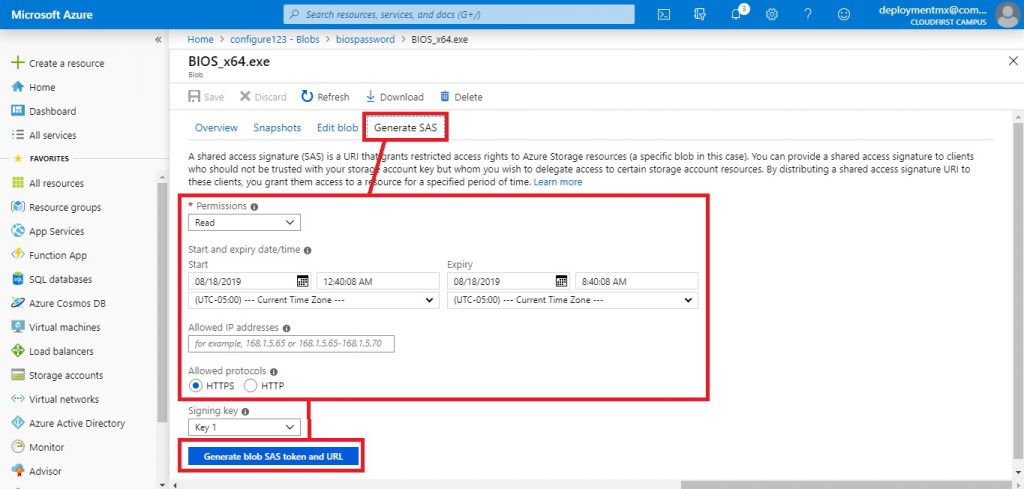Collapse the left sidebar with chevron
This screenshot has height=489, width=1024.
point(158,39)
